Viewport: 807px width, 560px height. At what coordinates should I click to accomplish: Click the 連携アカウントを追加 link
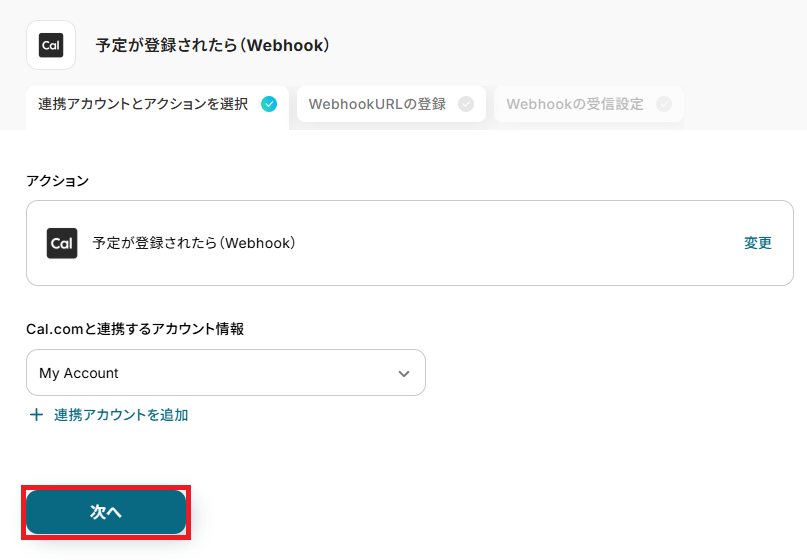(121, 415)
